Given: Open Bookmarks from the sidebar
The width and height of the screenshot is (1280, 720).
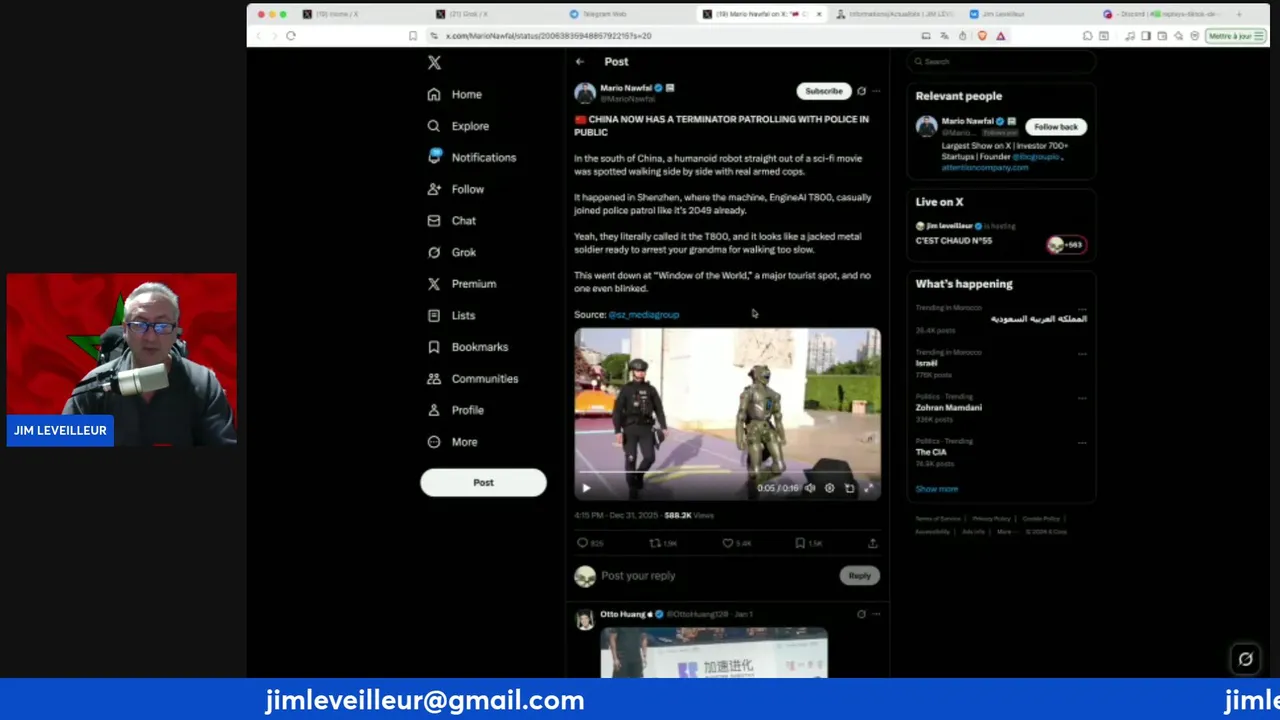Looking at the screenshot, I should click(467, 347).
